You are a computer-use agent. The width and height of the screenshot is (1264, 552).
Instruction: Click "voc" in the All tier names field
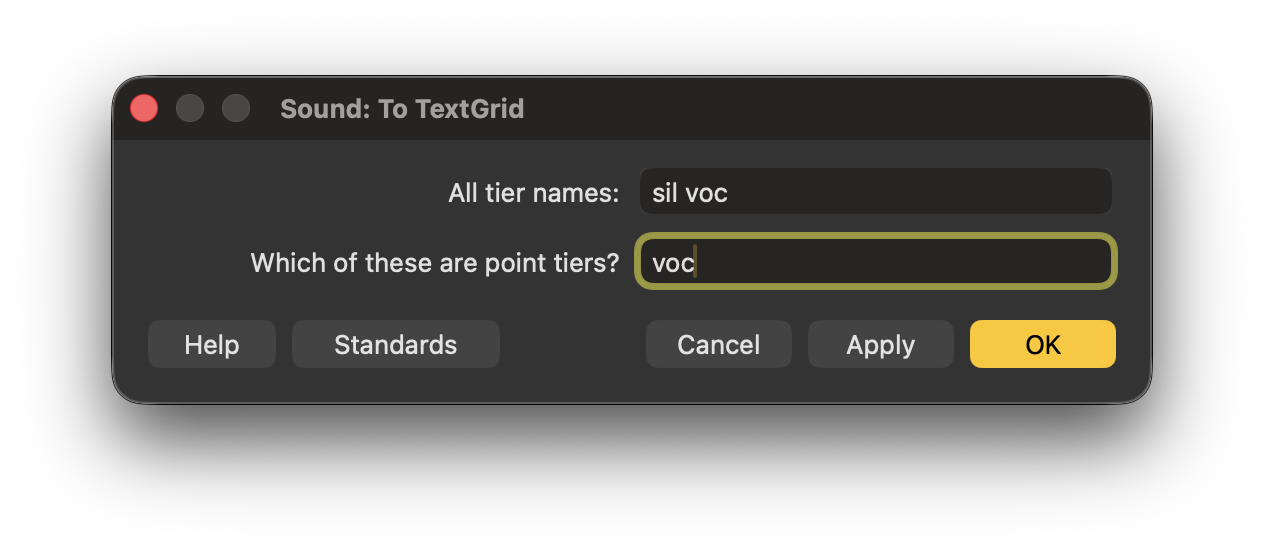click(706, 193)
